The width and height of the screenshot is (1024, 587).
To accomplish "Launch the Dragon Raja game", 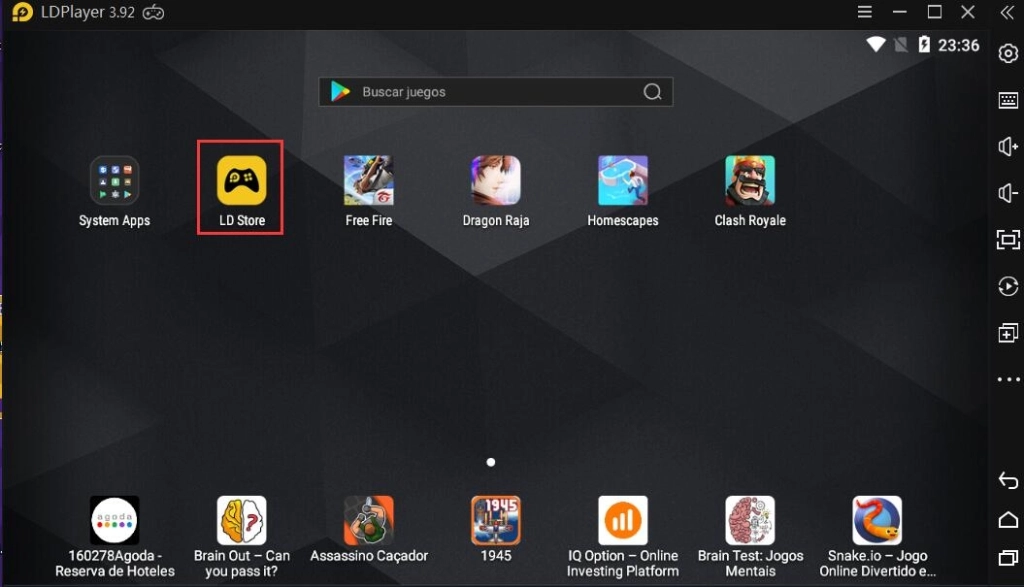I will 496,180.
